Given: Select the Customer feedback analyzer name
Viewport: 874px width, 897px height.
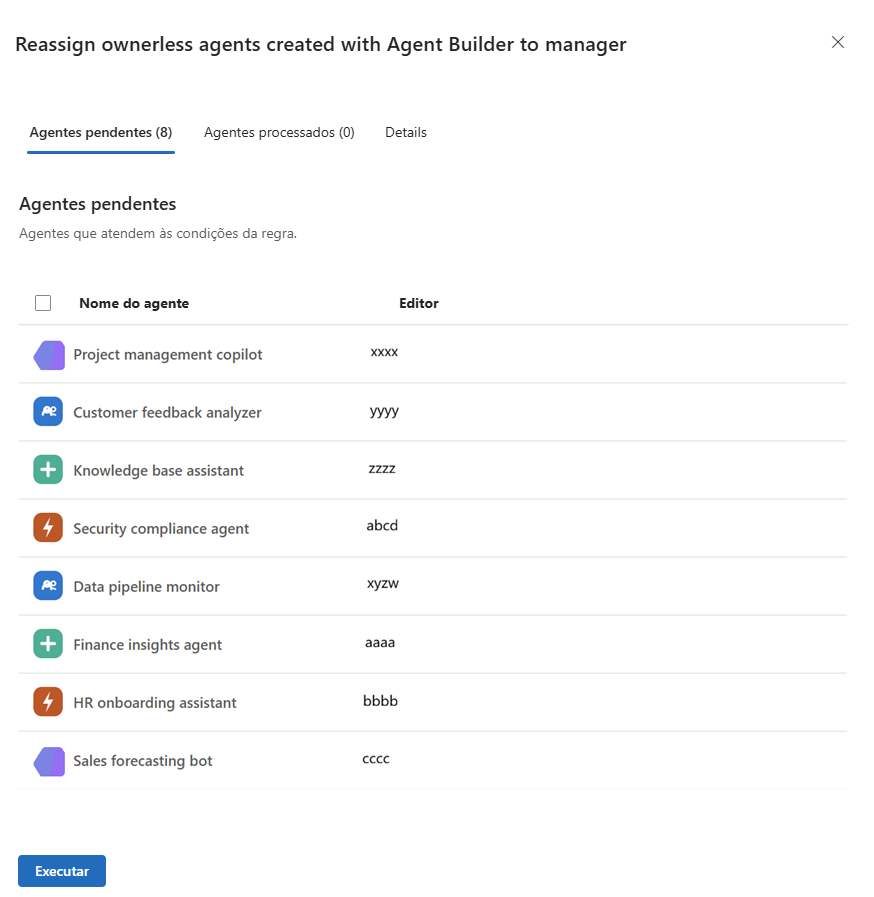Looking at the screenshot, I should click(167, 412).
